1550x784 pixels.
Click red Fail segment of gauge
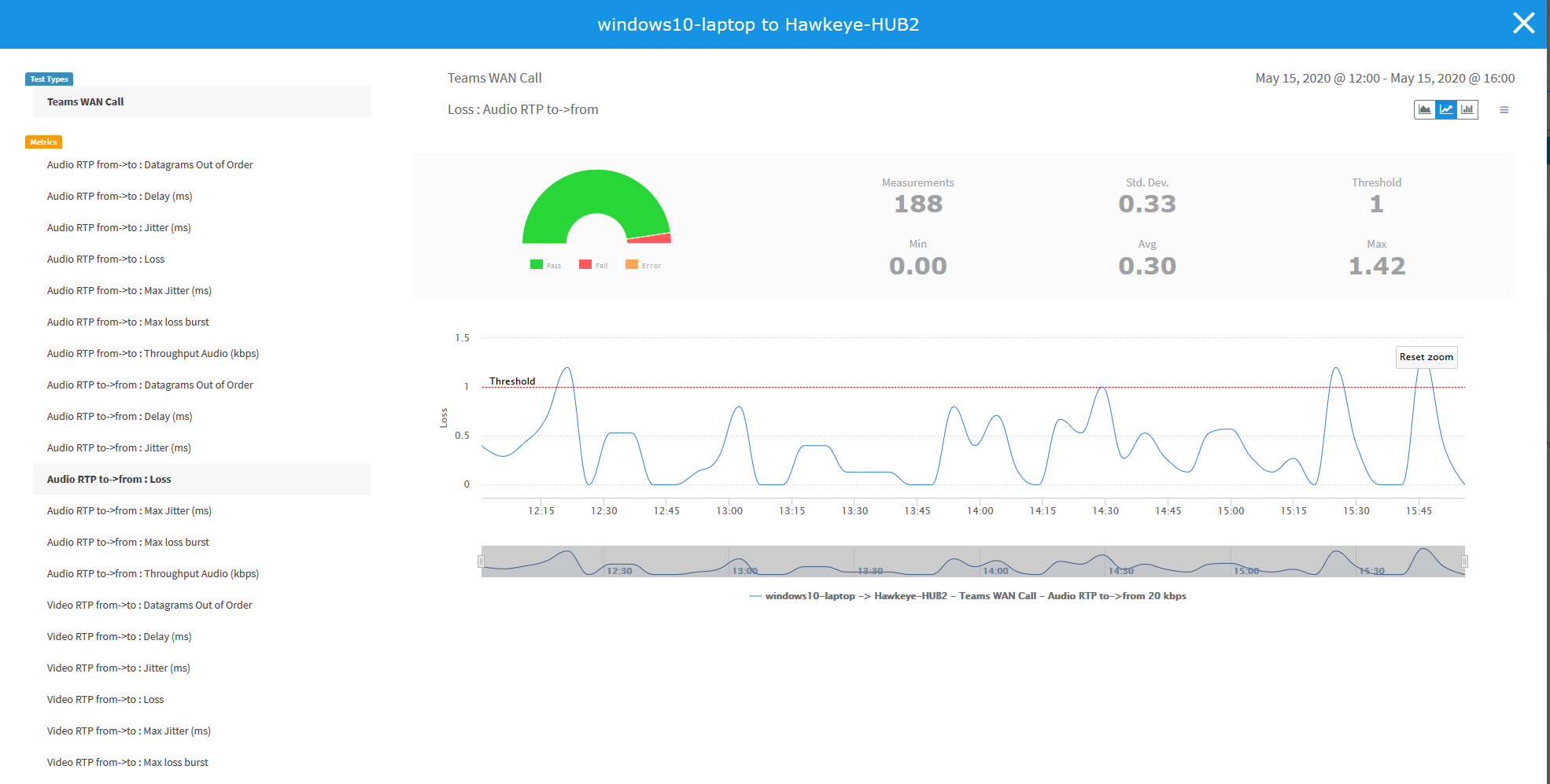(649, 237)
